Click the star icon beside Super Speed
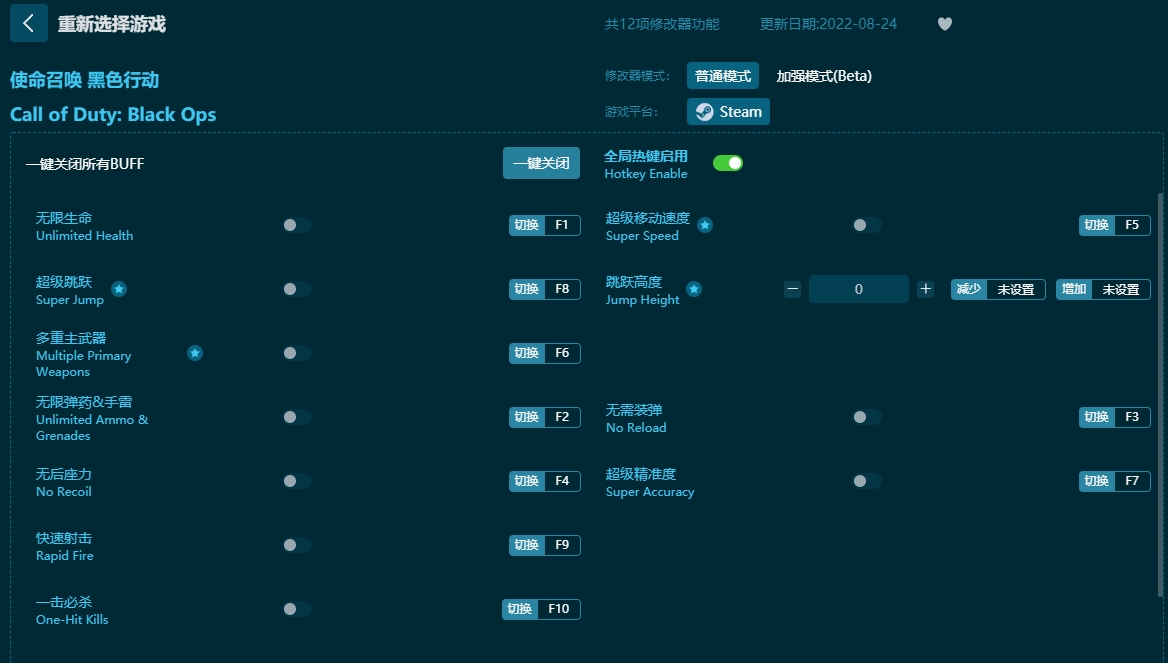Viewport: 1168px width, 663px height. point(705,225)
